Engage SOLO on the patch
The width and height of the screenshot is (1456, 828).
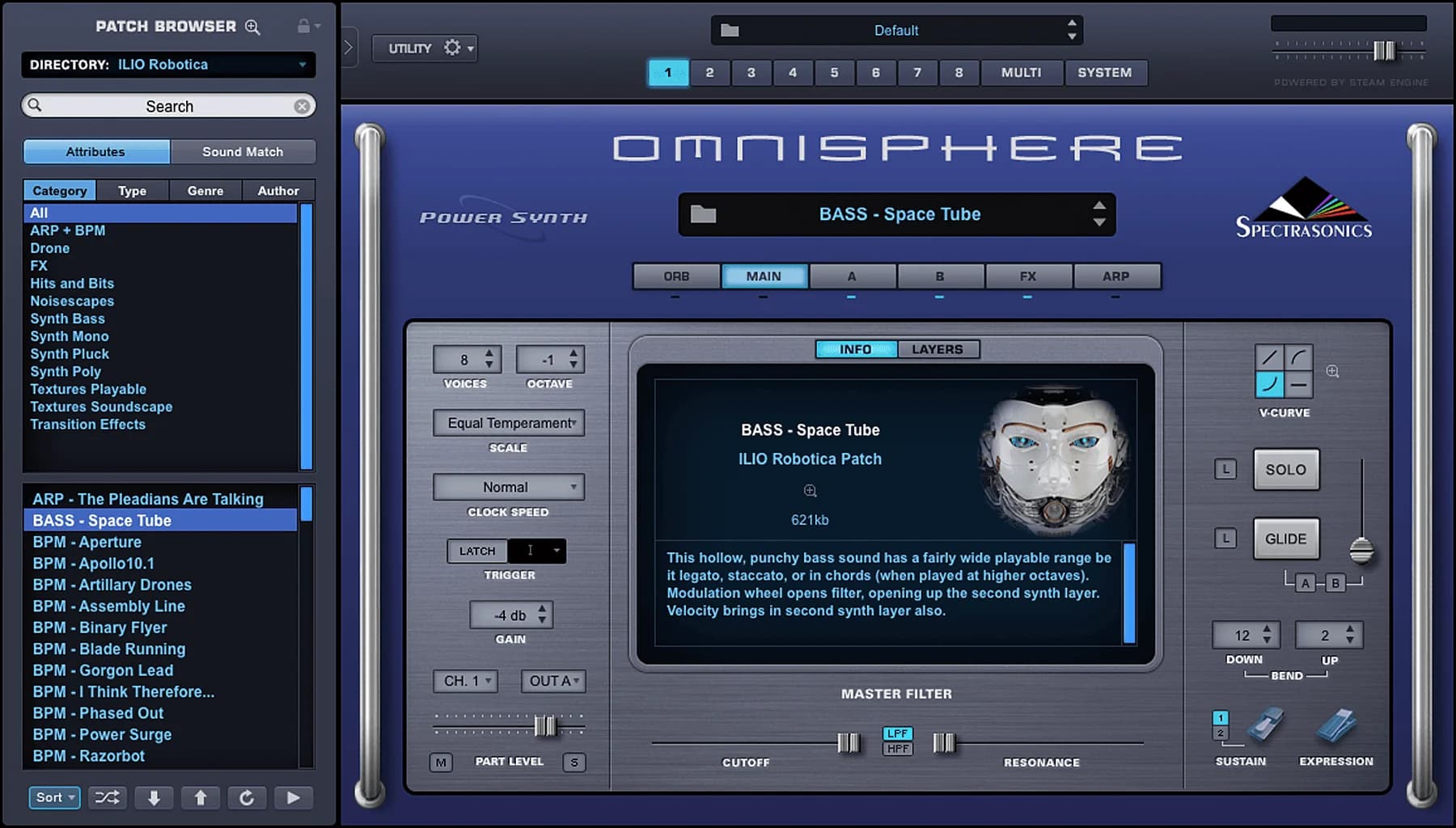click(1286, 469)
